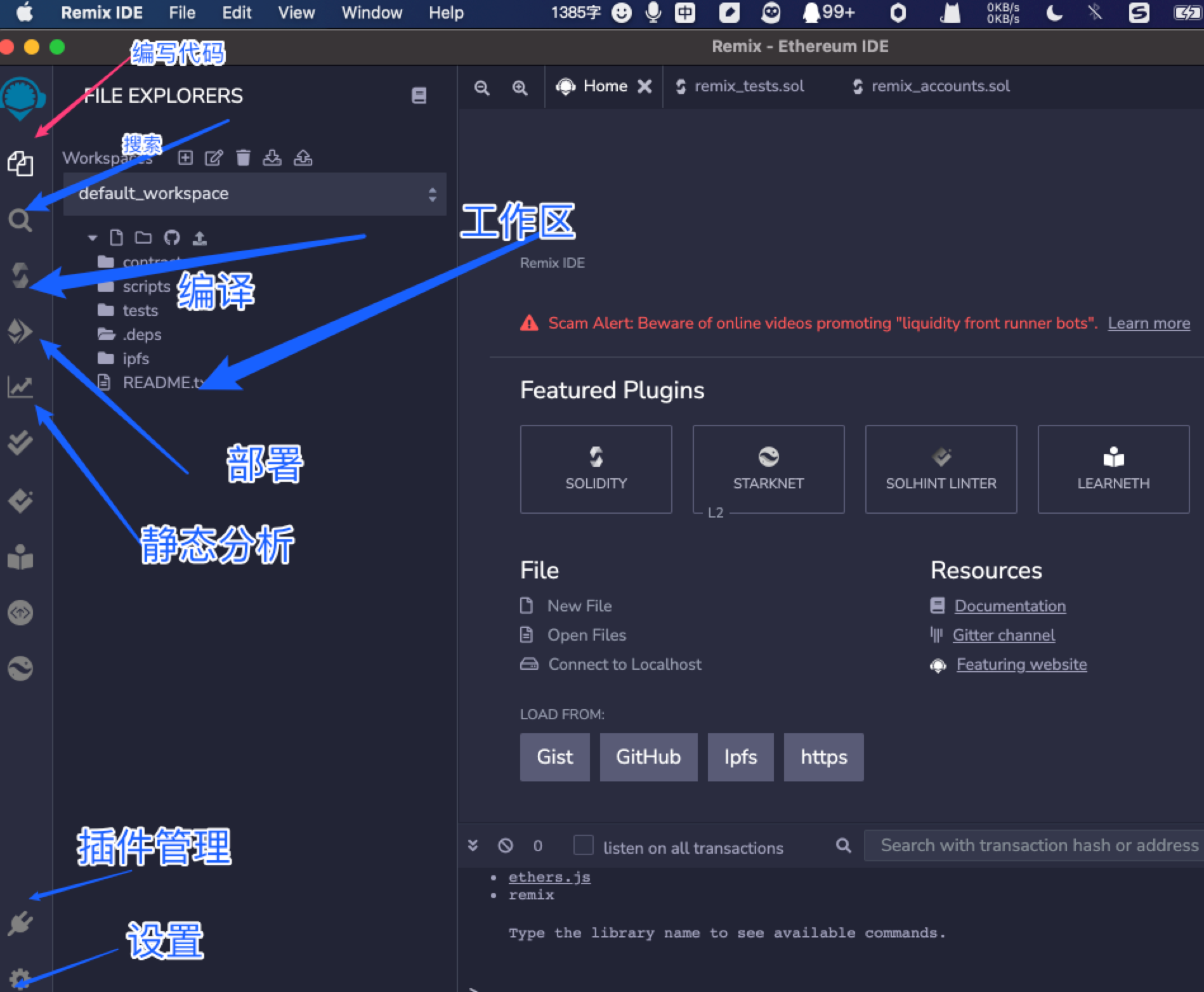Open the Edit menu
Image resolution: width=1204 pixels, height=992 pixels.
point(237,13)
